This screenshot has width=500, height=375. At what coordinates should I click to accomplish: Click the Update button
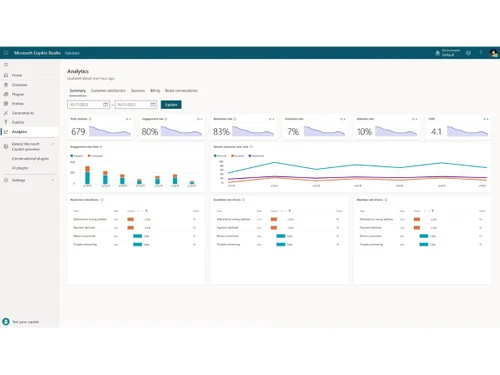click(x=171, y=105)
